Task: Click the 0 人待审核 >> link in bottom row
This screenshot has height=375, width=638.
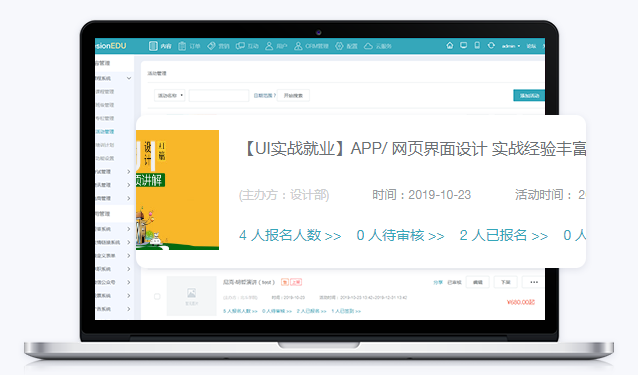Action: [277, 311]
